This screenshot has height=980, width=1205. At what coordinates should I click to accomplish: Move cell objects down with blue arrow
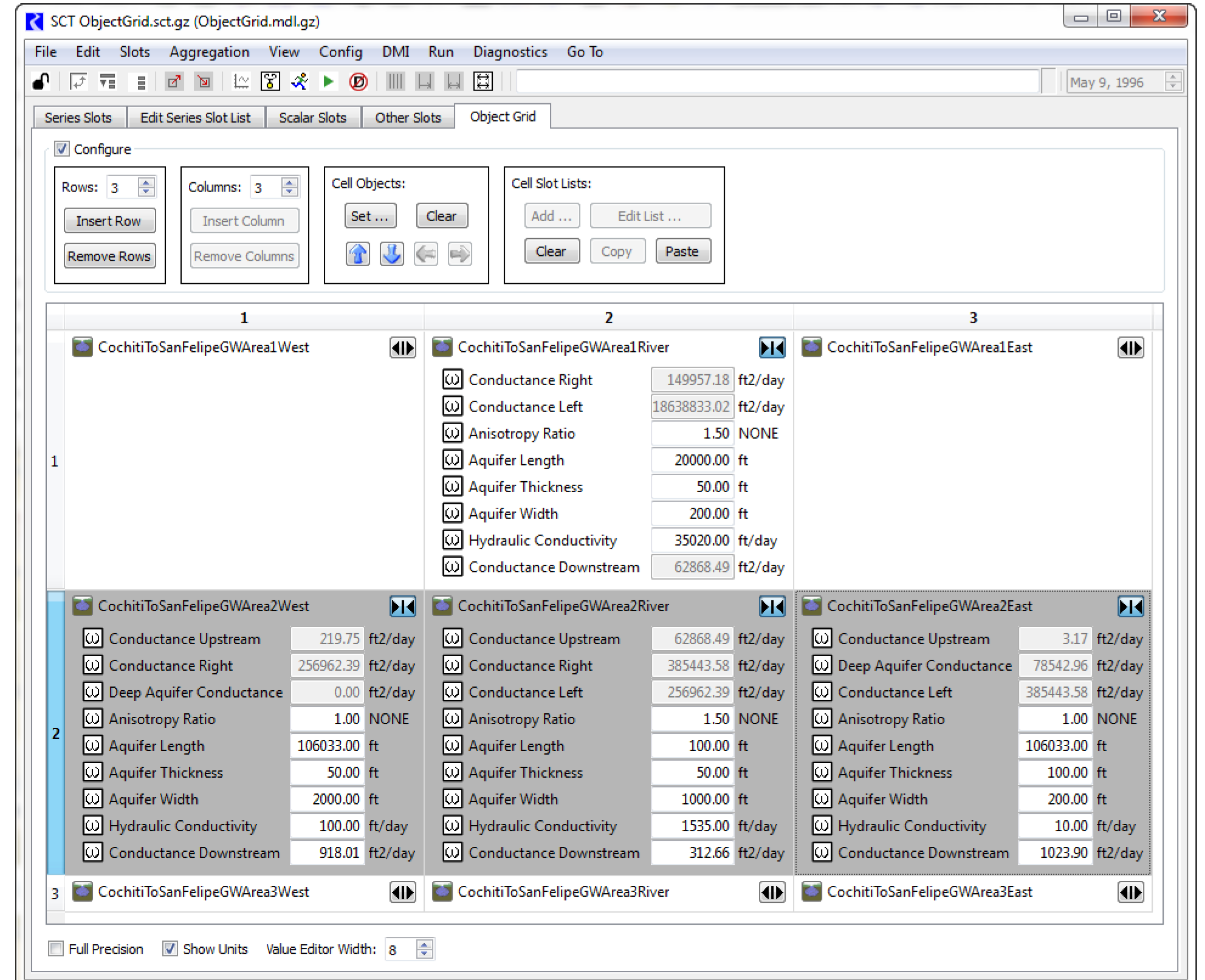[x=392, y=254]
